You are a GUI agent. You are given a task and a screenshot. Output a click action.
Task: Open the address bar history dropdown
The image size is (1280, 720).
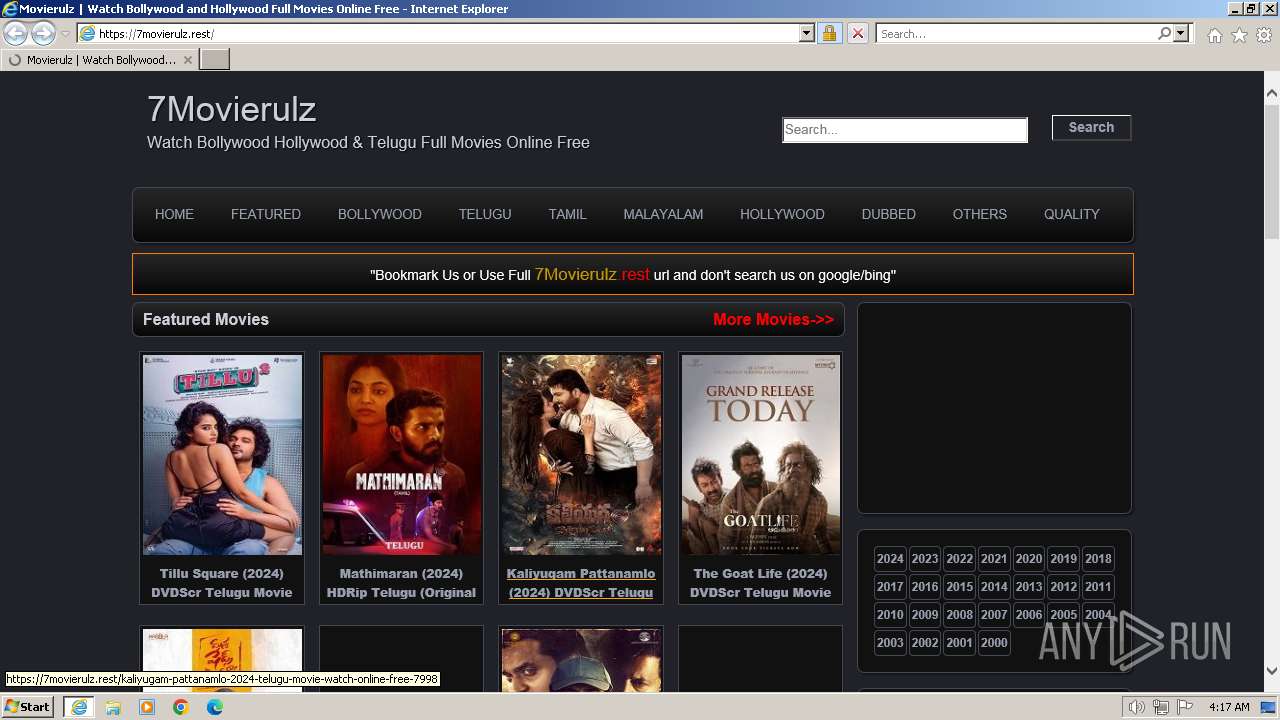click(x=807, y=34)
